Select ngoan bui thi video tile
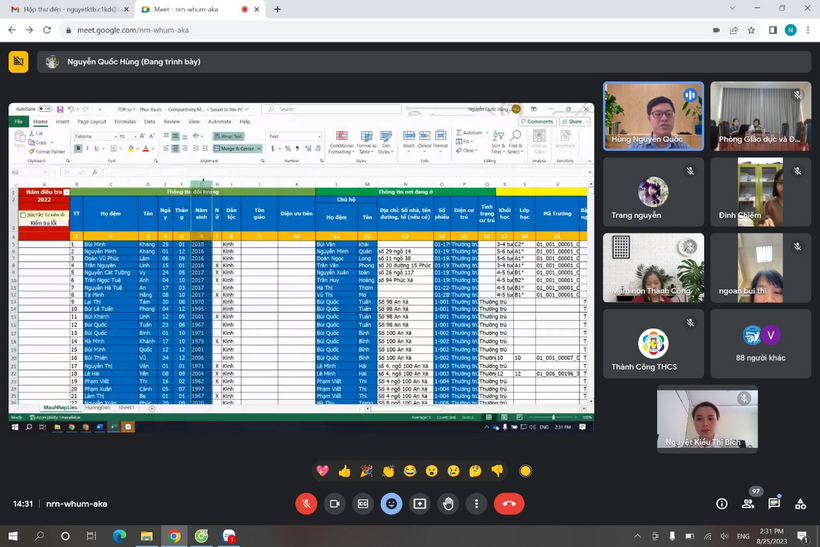 click(760, 268)
